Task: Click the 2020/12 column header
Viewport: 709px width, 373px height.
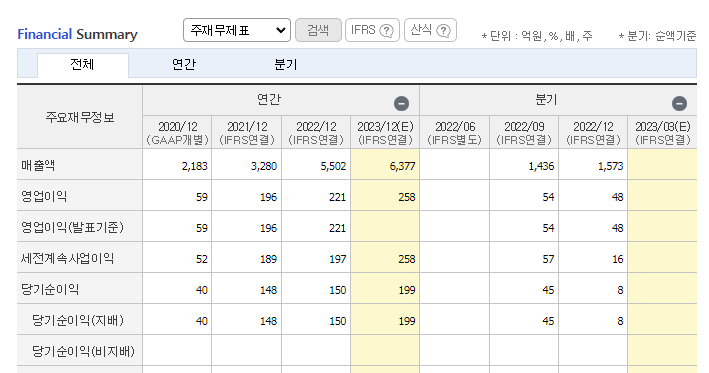Action: pyautogui.click(x=177, y=132)
